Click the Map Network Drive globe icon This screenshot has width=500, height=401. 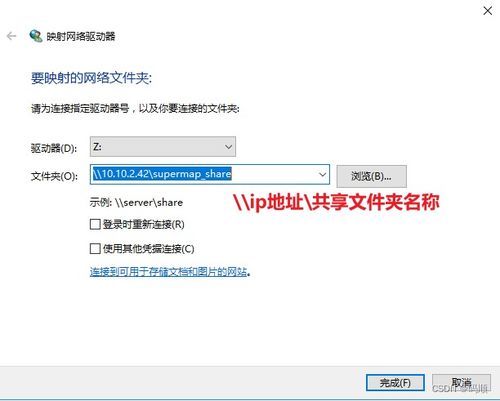tap(36, 36)
